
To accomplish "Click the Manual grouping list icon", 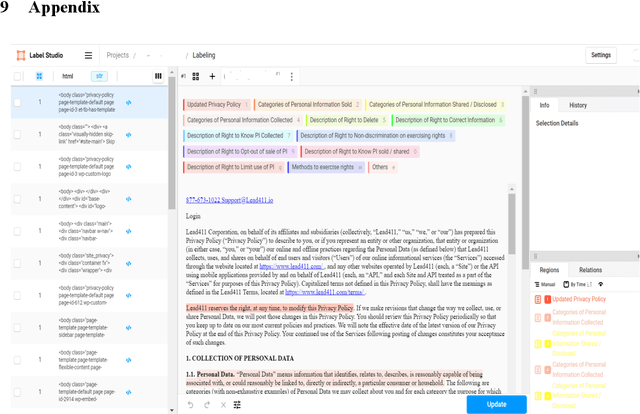I will tap(537, 284).
